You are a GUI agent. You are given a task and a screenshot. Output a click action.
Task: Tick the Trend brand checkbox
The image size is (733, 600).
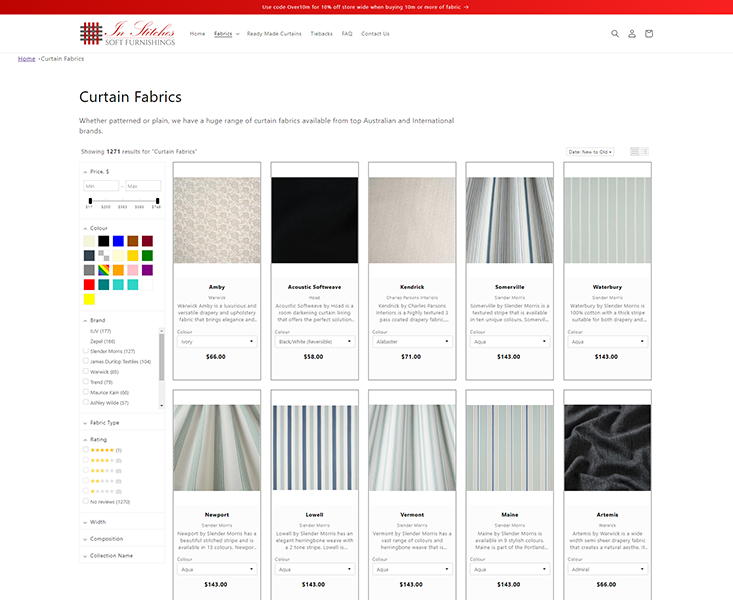[86, 382]
